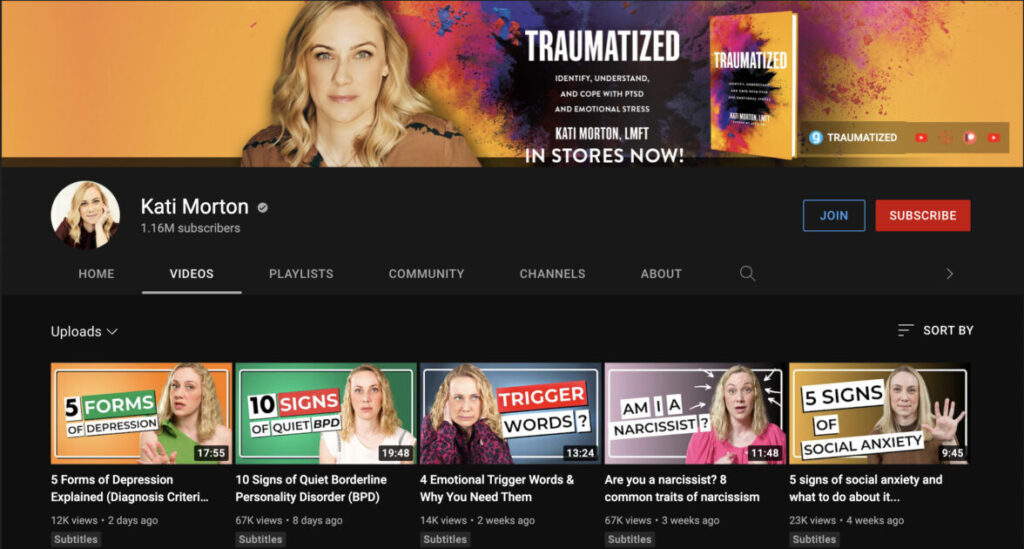Click the JOIN button
The image size is (1024, 549).
[x=834, y=215]
